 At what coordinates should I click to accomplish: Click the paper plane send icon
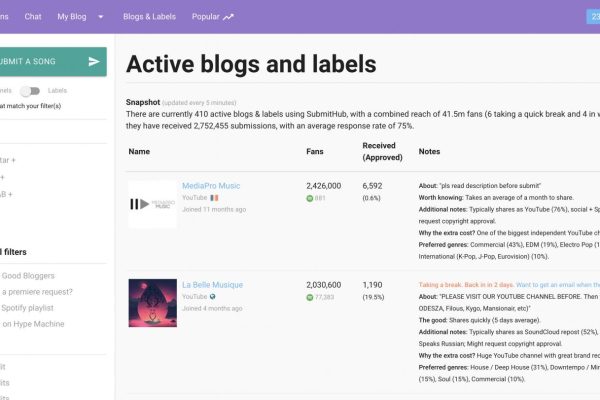[94, 62]
